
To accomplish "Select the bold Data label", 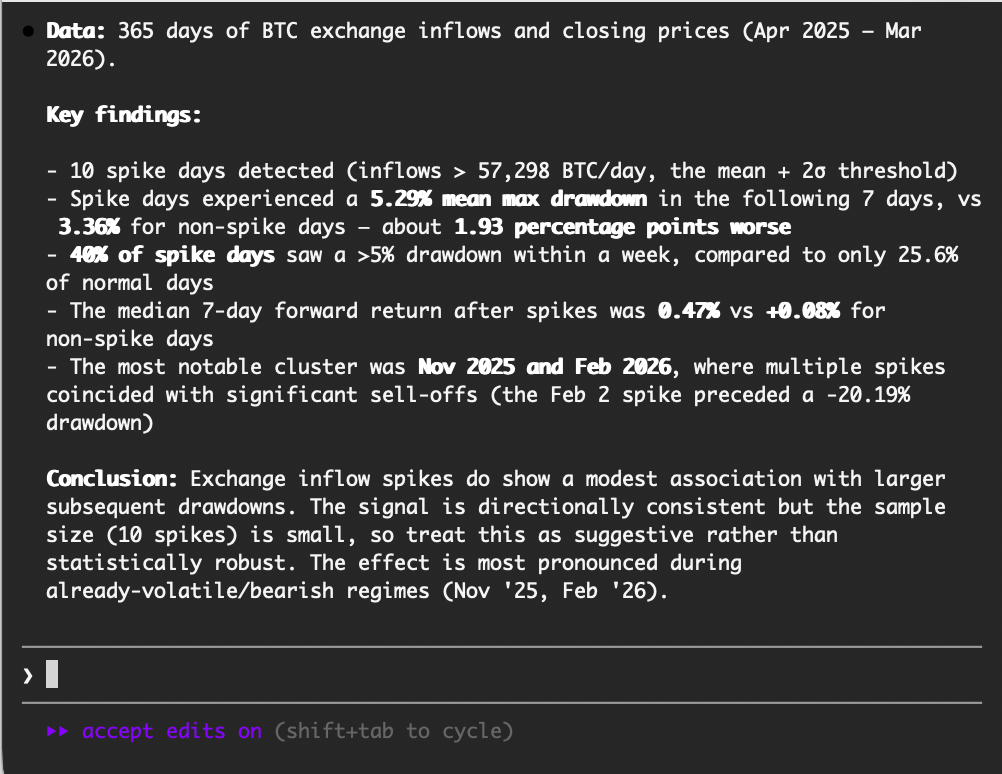I will pyautogui.click(x=74, y=31).
